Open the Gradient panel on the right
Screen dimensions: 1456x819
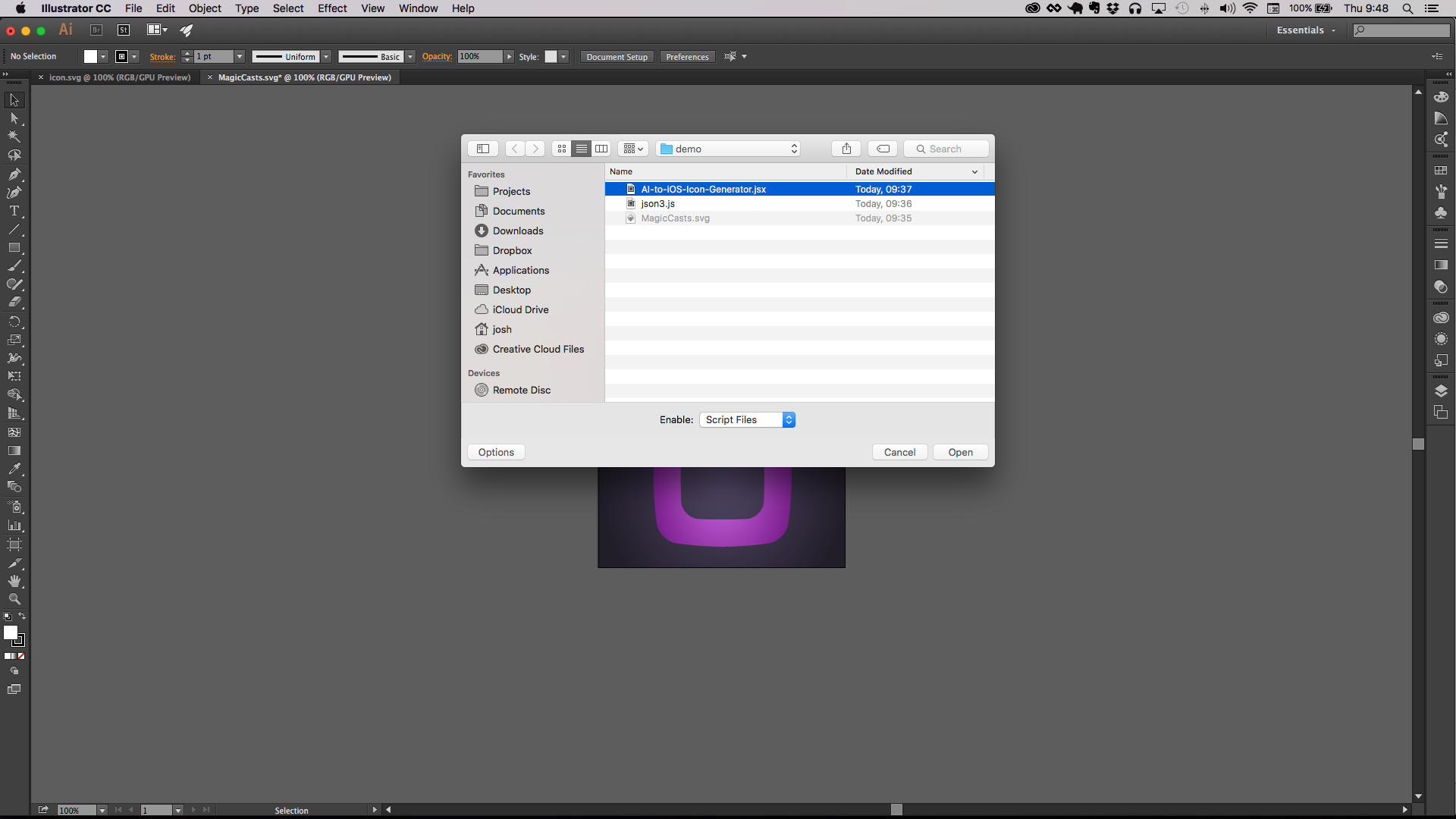pyautogui.click(x=1442, y=265)
